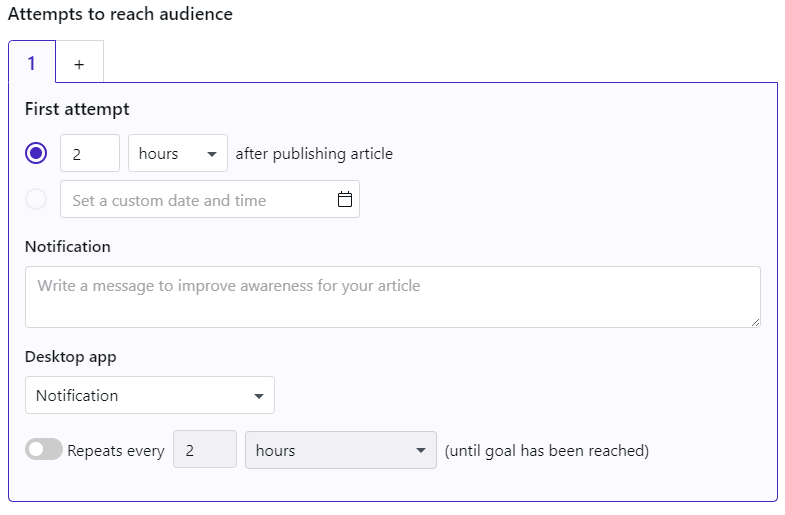Image resolution: width=785 pixels, height=515 pixels.
Task: Select the custom date radio option
Action: (36, 199)
